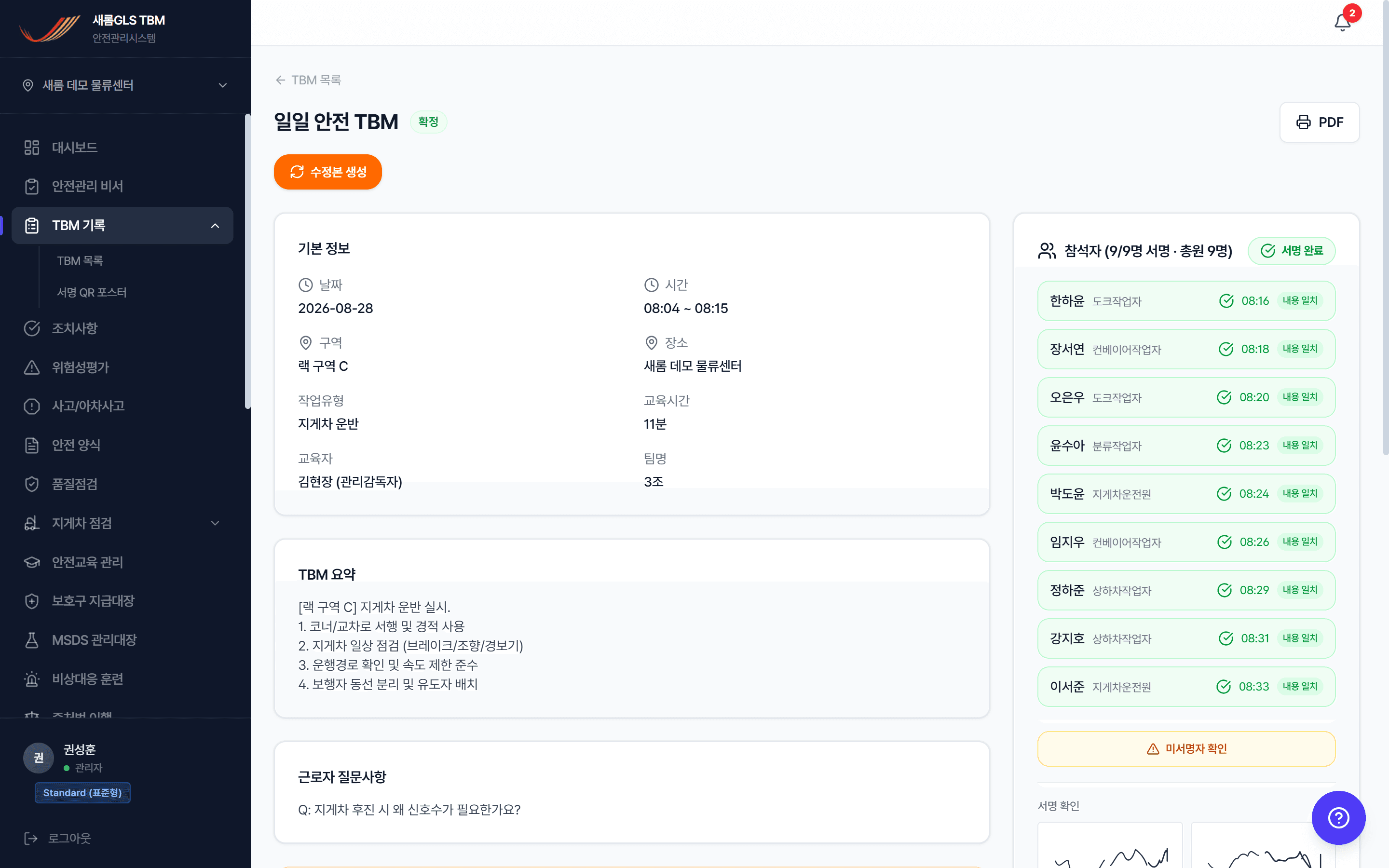
Task: Click the 권성훈 user avatar
Action: pos(39,758)
